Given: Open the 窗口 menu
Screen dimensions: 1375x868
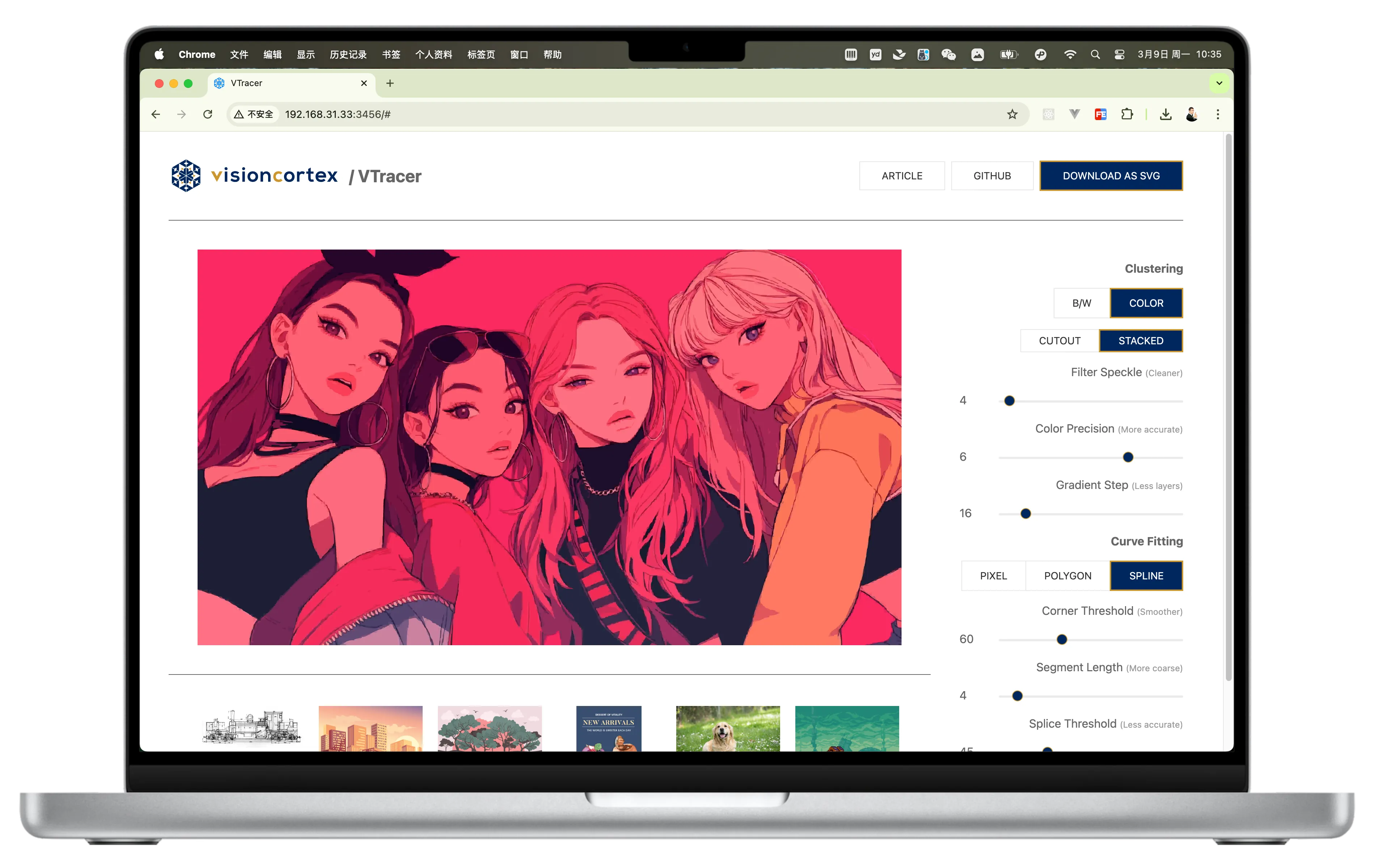Looking at the screenshot, I should 519,54.
